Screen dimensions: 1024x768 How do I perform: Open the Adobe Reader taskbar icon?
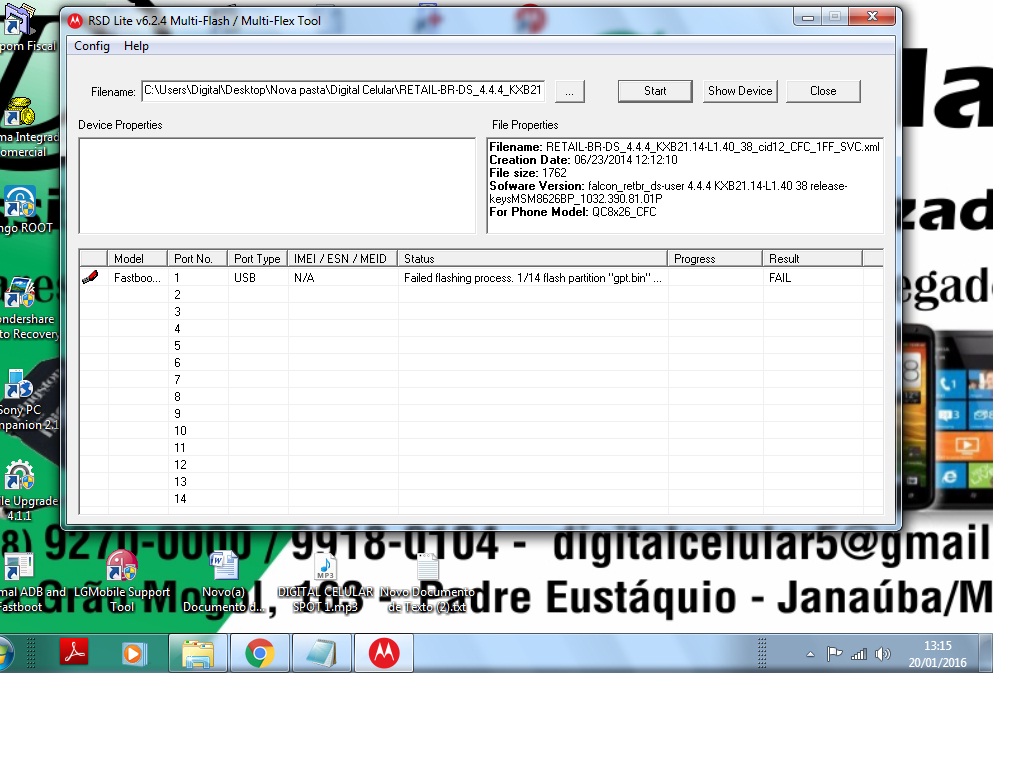[x=74, y=652]
